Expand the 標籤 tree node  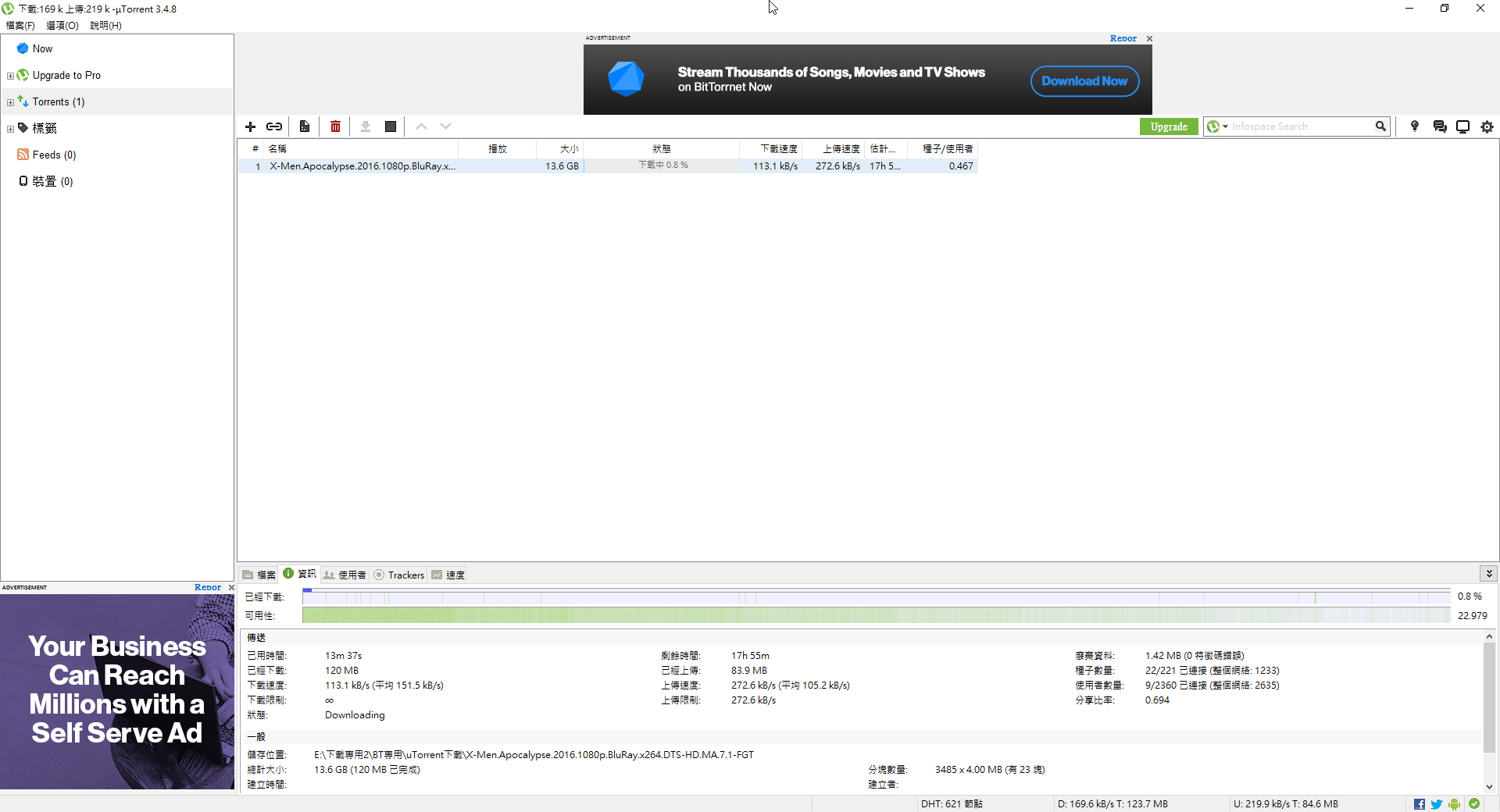10,129
